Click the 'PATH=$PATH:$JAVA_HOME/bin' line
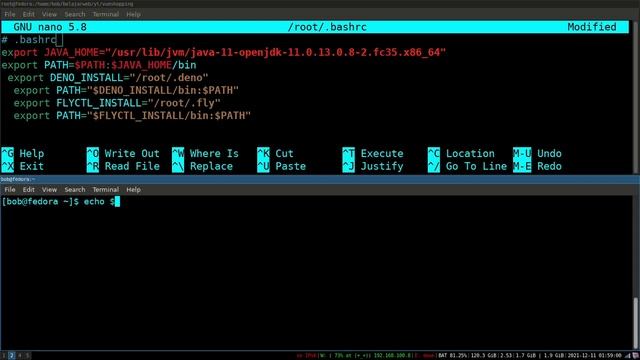The width and height of the screenshot is (640, 360). [x=99, y=65]
